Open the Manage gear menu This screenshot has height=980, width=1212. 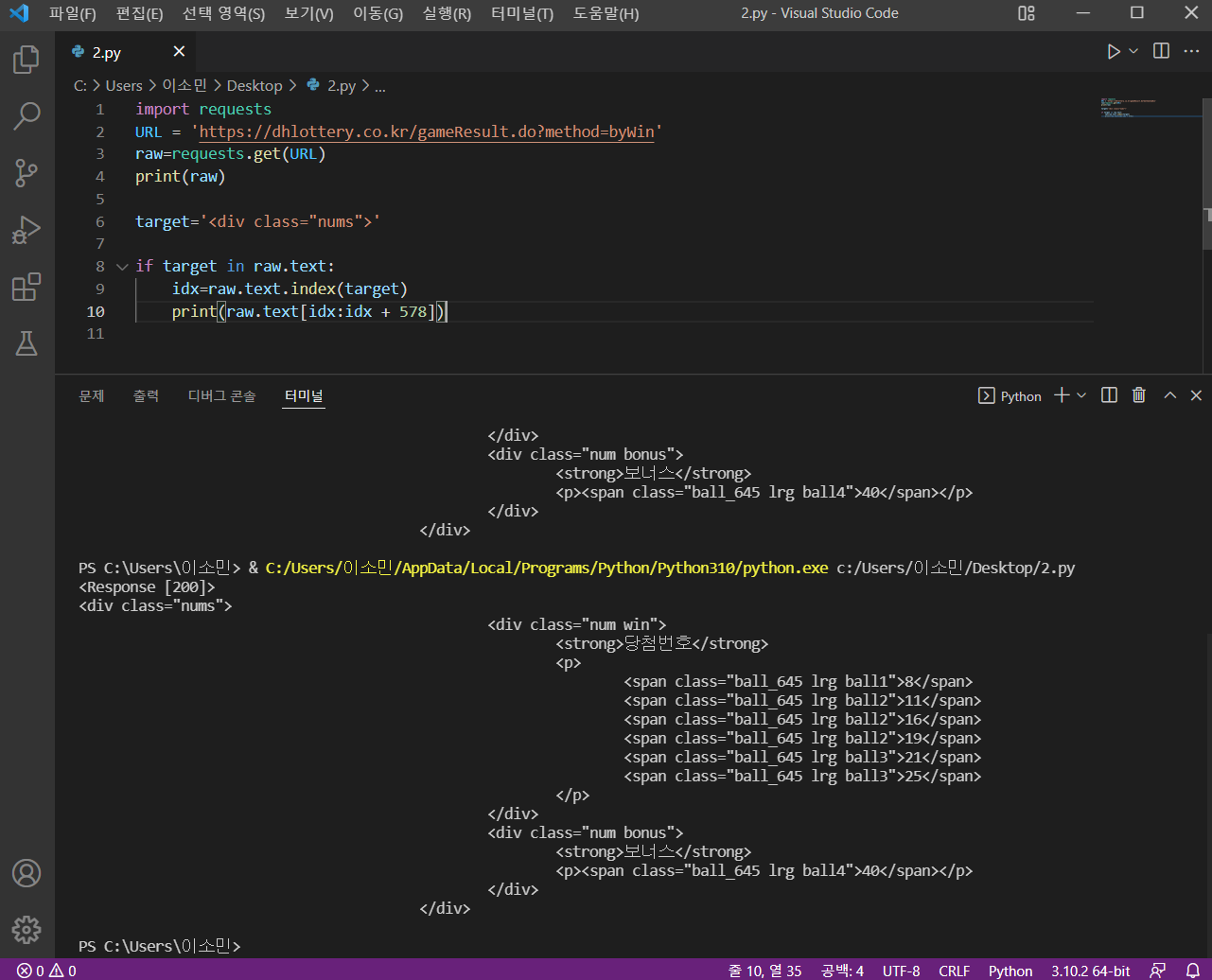pyautogui.click(x=26, y=929)
